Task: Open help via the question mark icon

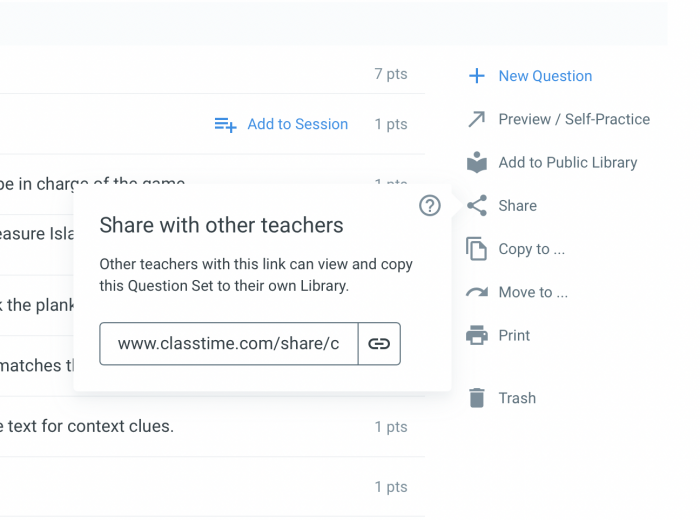Action: click(430, 206)
